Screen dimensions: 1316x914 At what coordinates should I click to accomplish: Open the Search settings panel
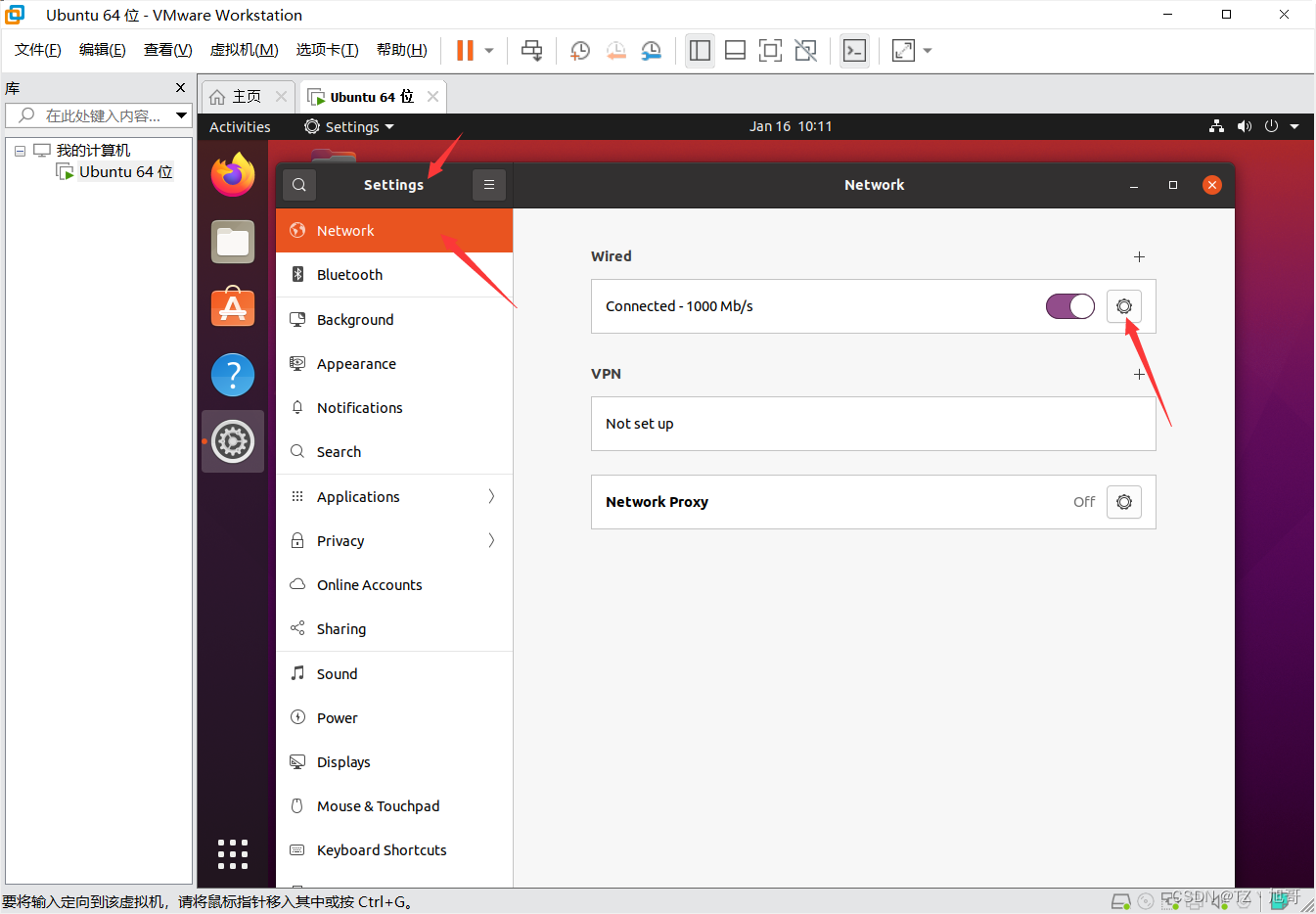(x=394, y=452)
